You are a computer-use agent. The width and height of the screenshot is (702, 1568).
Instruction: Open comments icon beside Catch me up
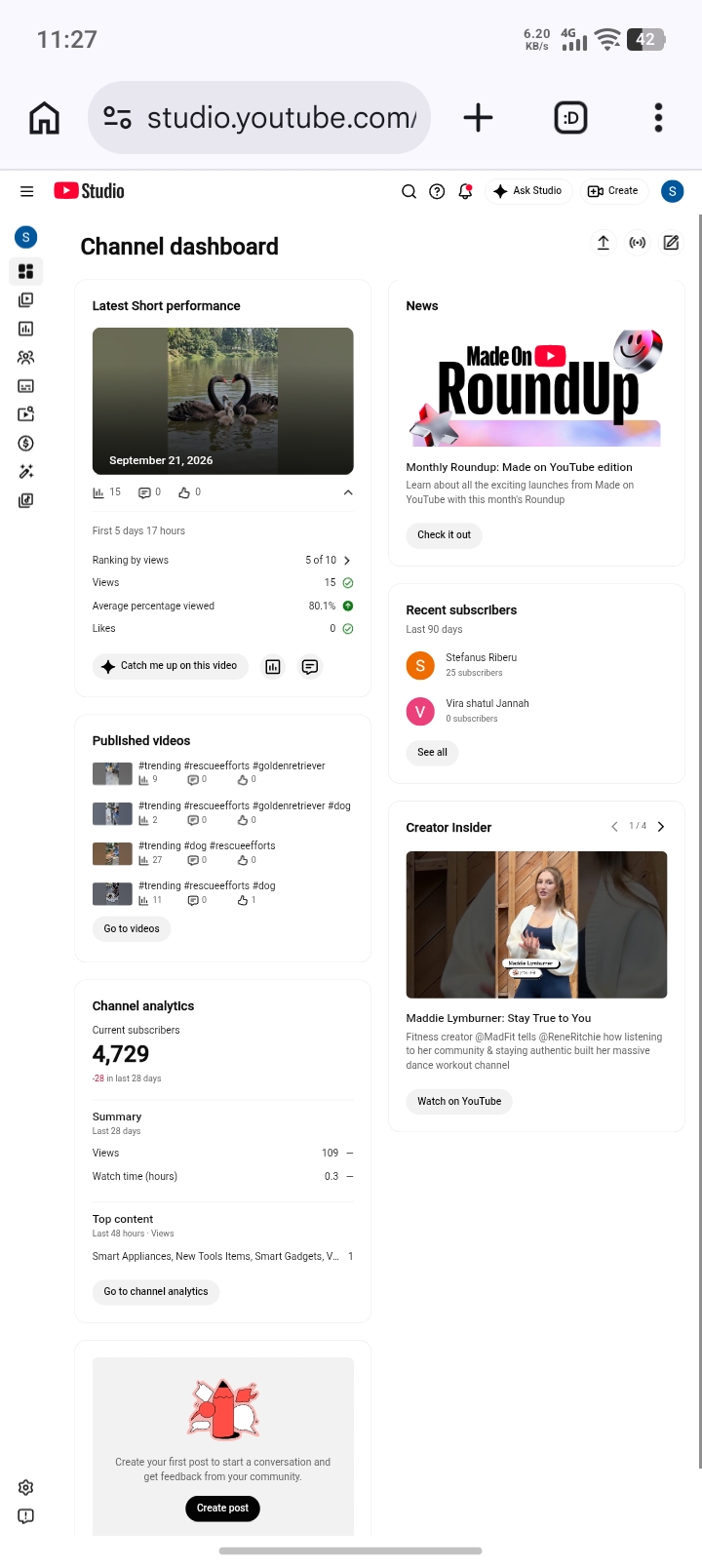[310, 667]
